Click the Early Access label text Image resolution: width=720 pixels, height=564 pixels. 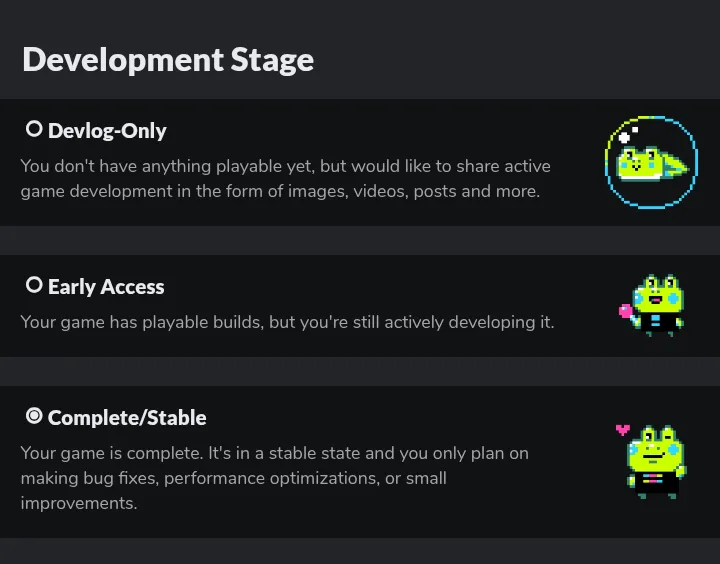(x=106, y=287)
